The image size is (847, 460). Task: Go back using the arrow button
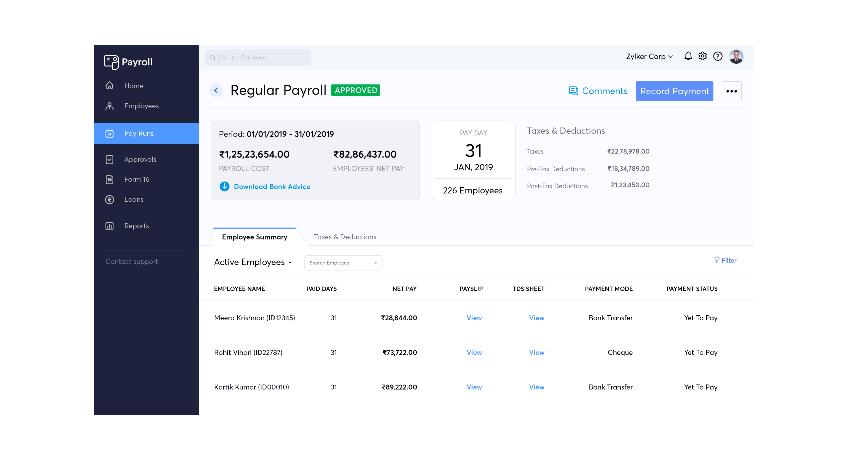[x=216, y=91]
